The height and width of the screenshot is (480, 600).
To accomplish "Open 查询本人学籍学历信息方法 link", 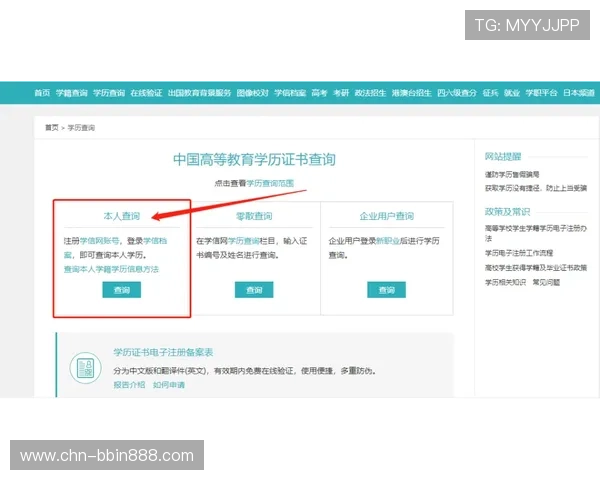I will [x=111, y=269].
